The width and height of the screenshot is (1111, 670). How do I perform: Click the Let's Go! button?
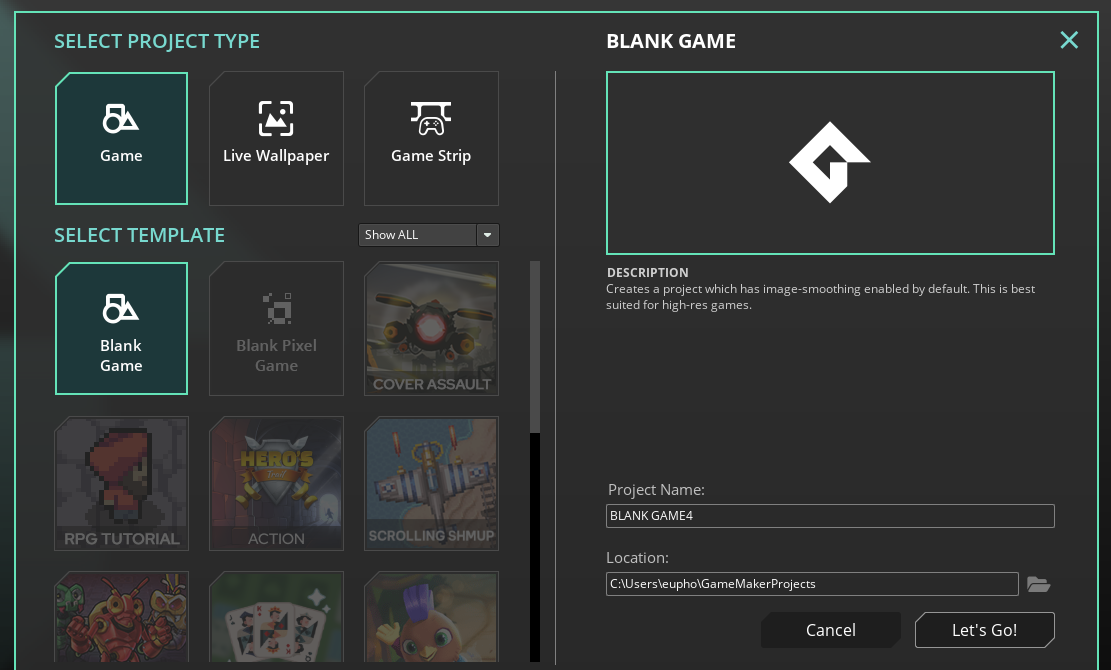pos(984,630)
